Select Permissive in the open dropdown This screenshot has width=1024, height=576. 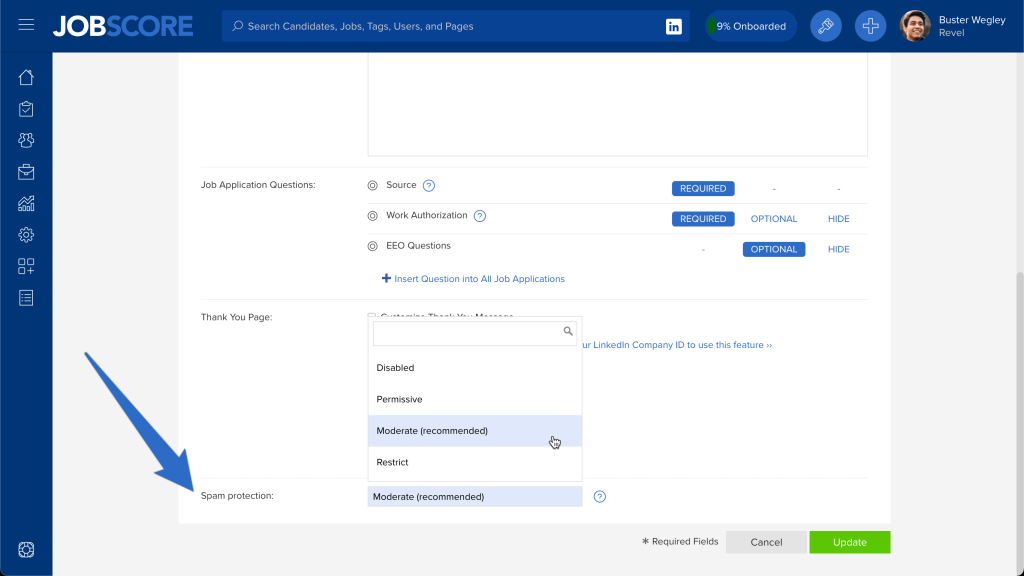[x=400, y=399]
